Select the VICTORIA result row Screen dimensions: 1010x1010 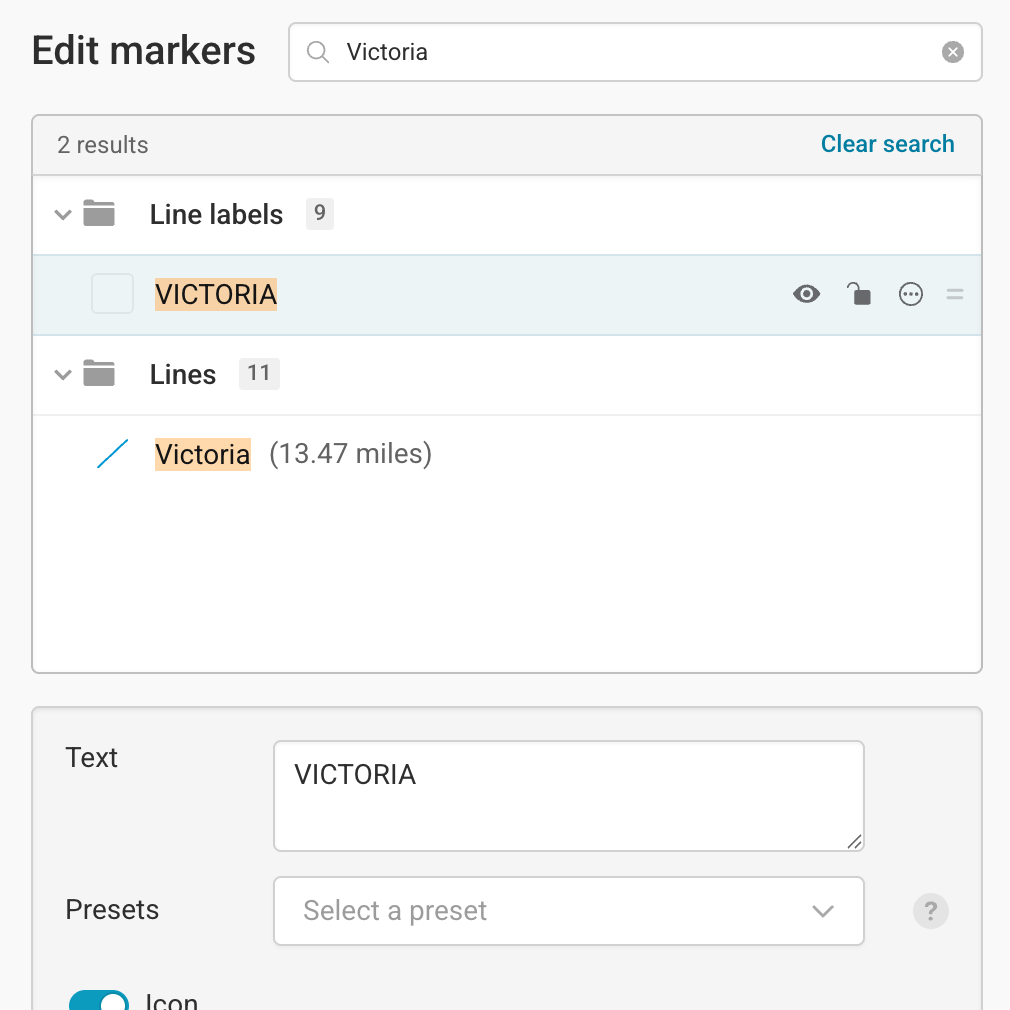click(x=215, y=294)
